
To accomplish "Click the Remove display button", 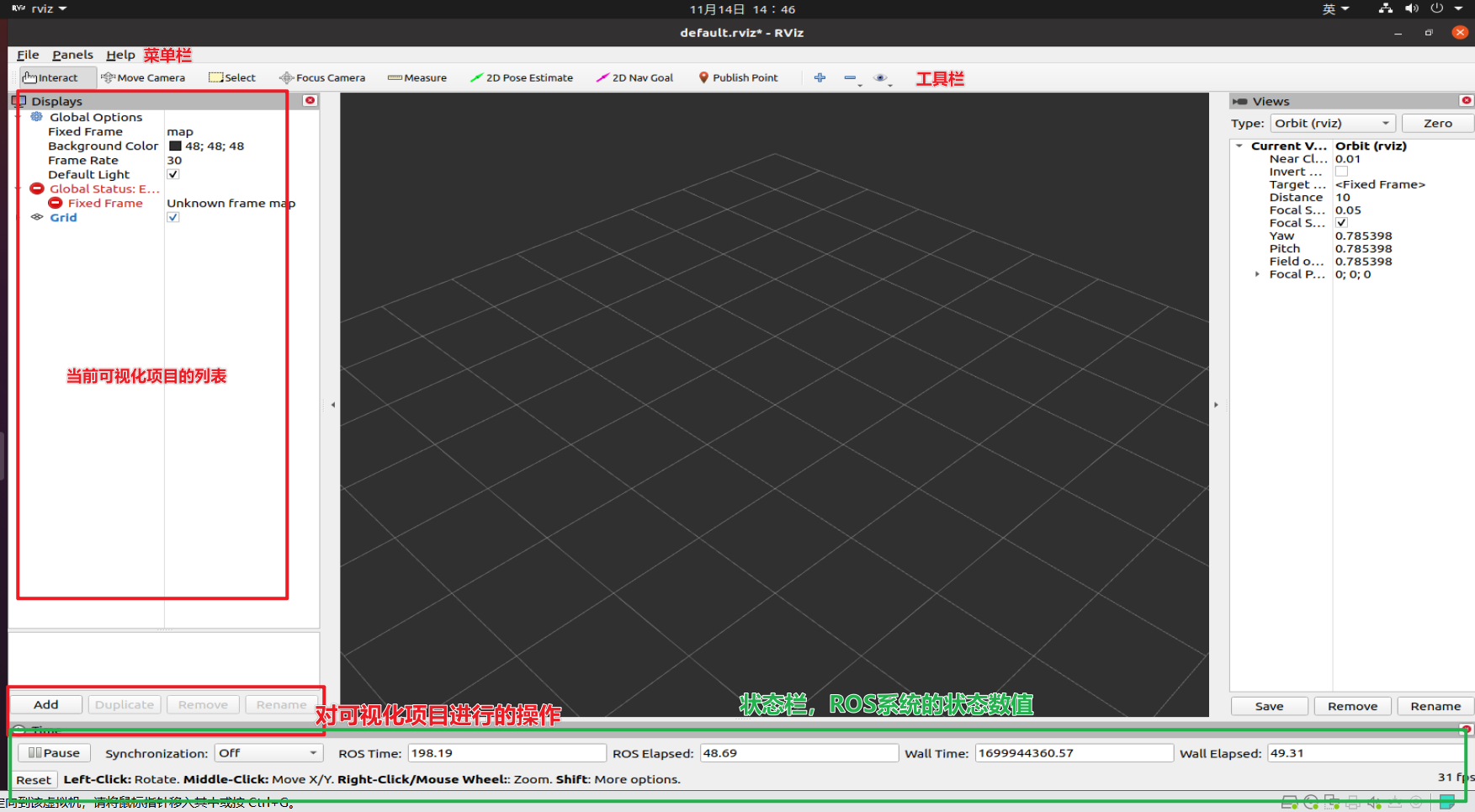I will (x=203, y=704).
